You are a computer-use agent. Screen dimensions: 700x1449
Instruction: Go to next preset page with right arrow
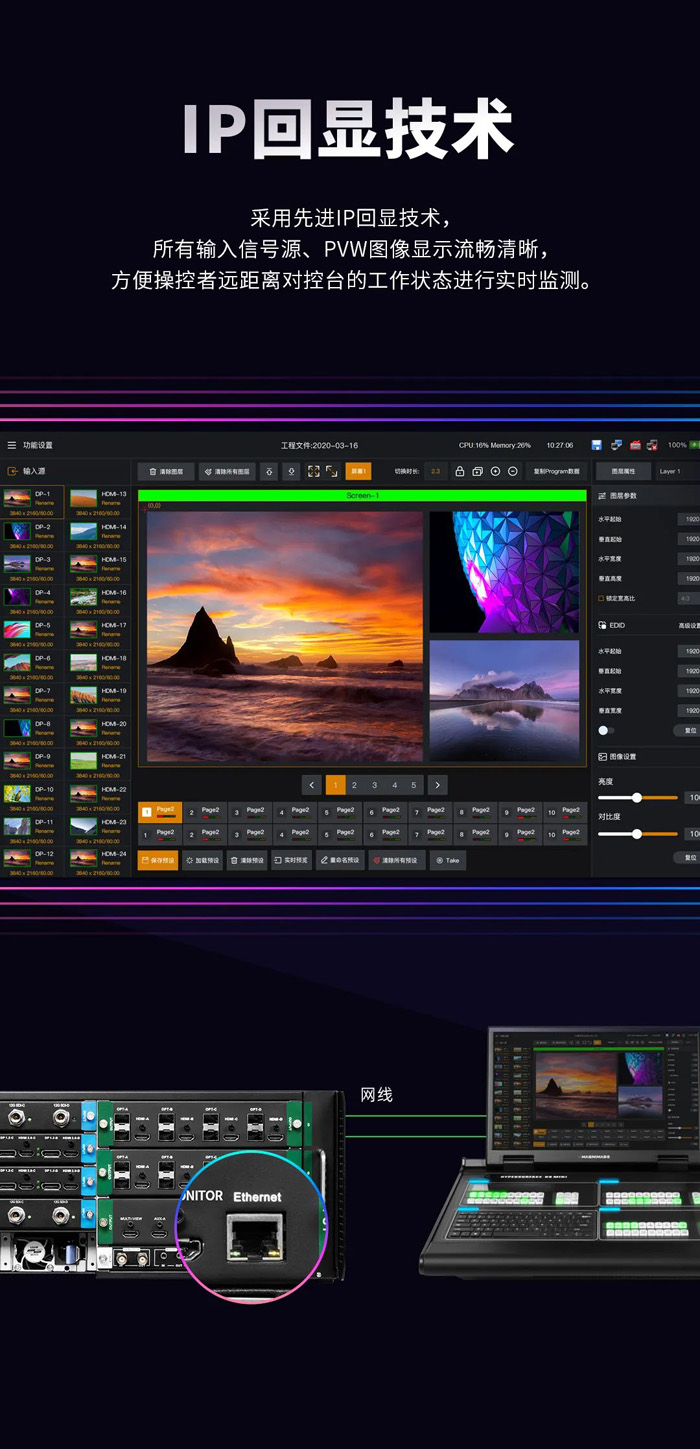coord(437,786)
